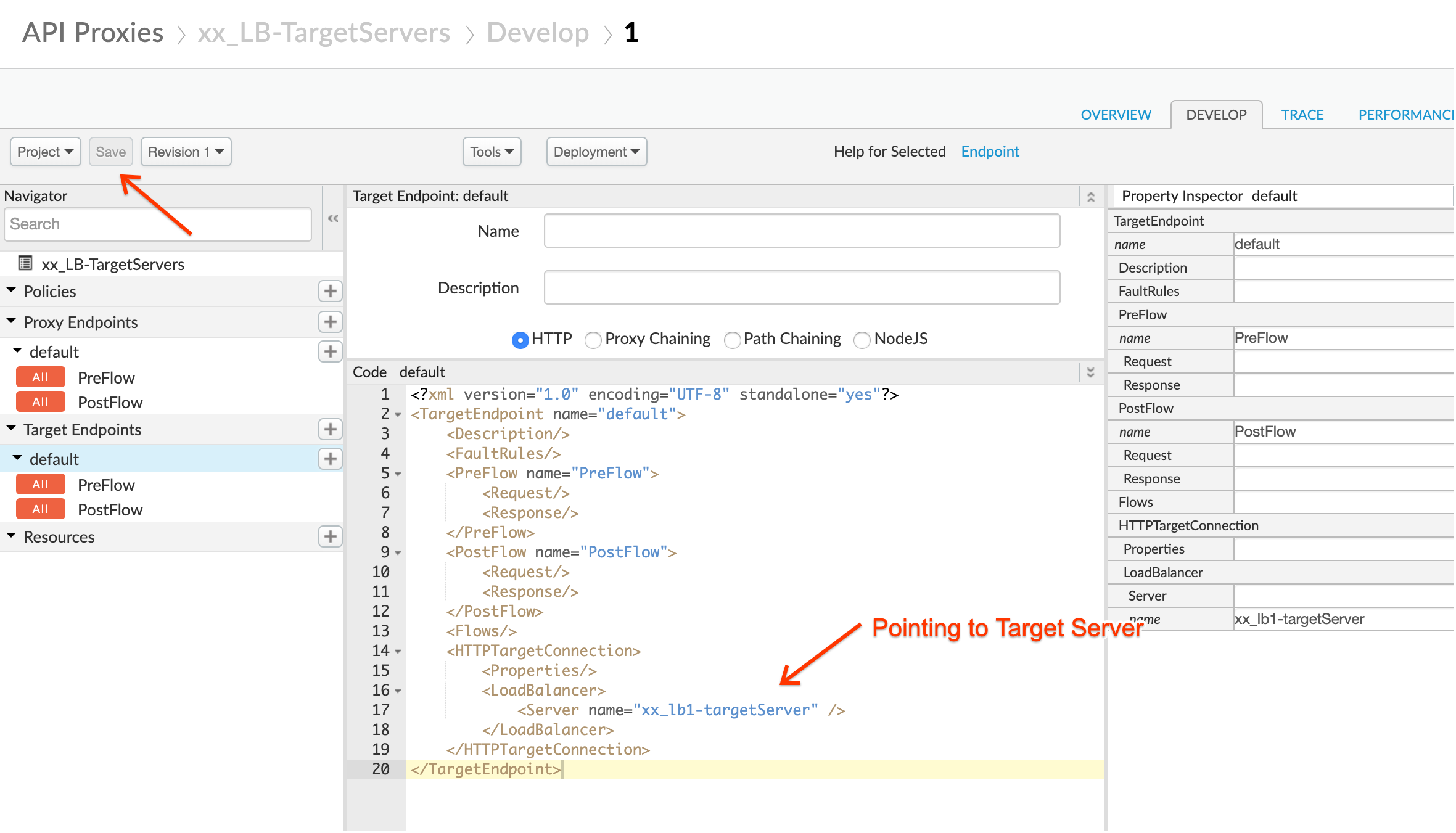Collapse the Navigator panel with double chevron
1456x833 pixels.
click(333, 218)
